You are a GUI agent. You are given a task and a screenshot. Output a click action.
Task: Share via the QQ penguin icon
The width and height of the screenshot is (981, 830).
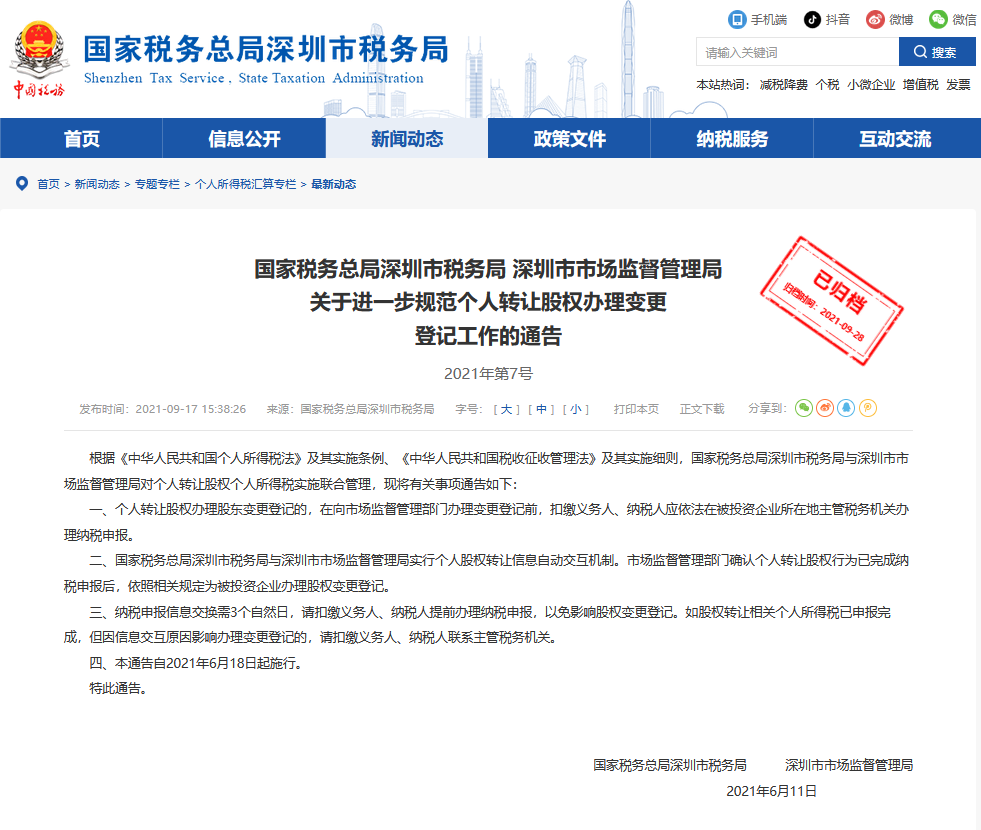tap(847, 408)
